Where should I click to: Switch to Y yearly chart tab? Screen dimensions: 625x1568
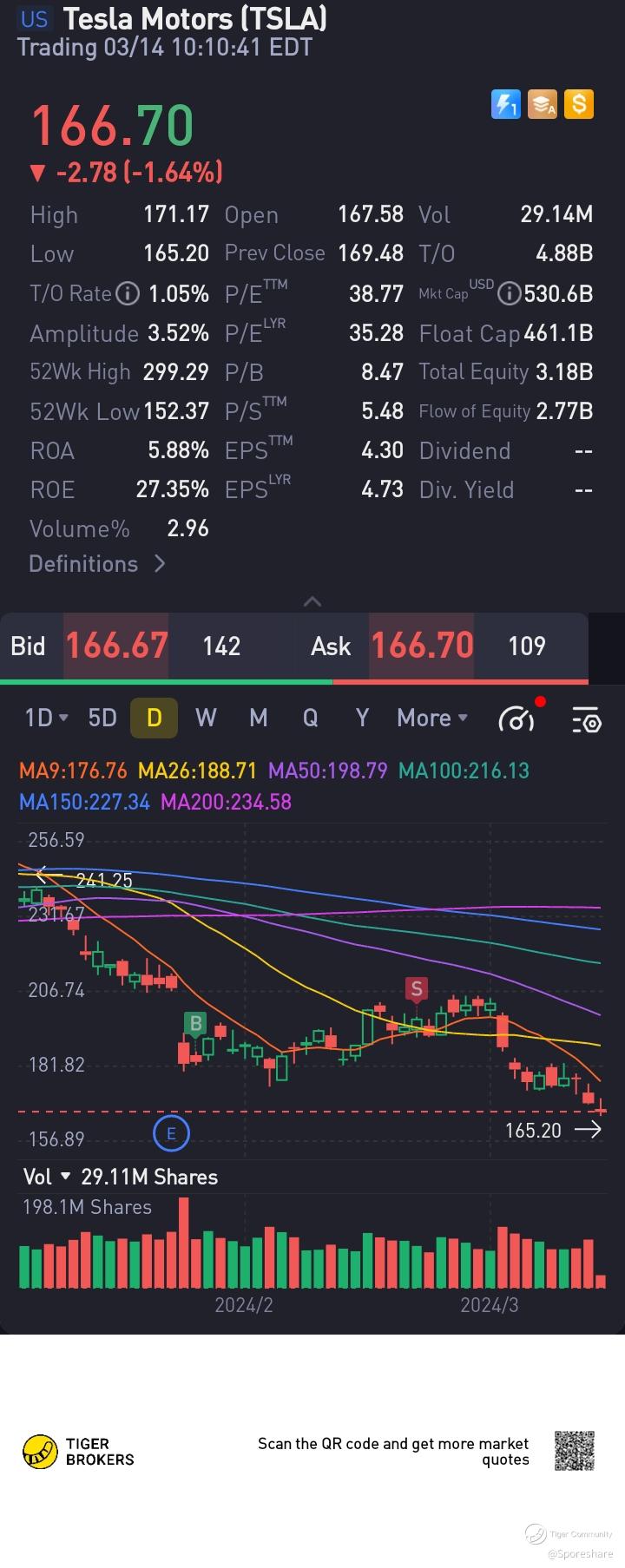[x=363, y=718]
